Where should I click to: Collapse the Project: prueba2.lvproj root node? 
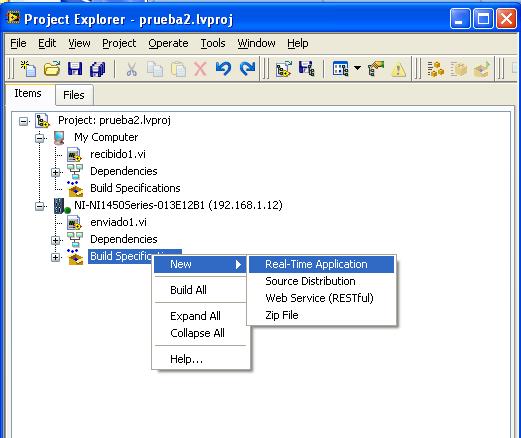pyautogui.click(x=23, y=121)
